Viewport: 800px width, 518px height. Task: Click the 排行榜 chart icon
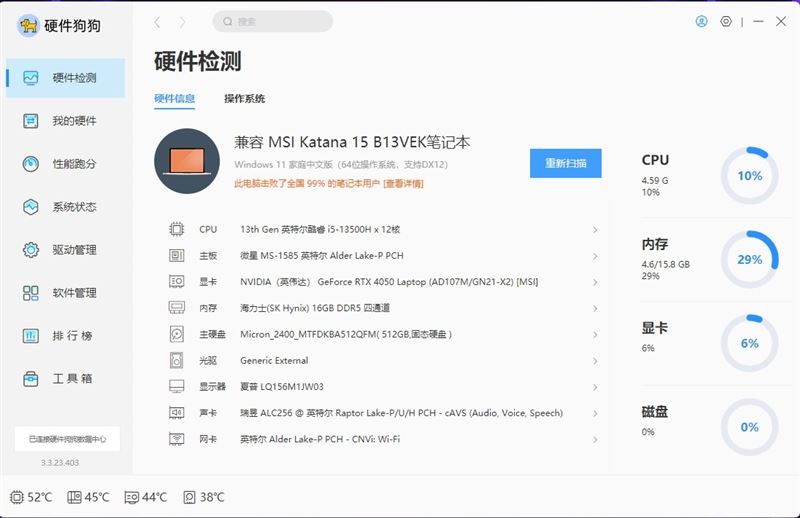[31, 336]
